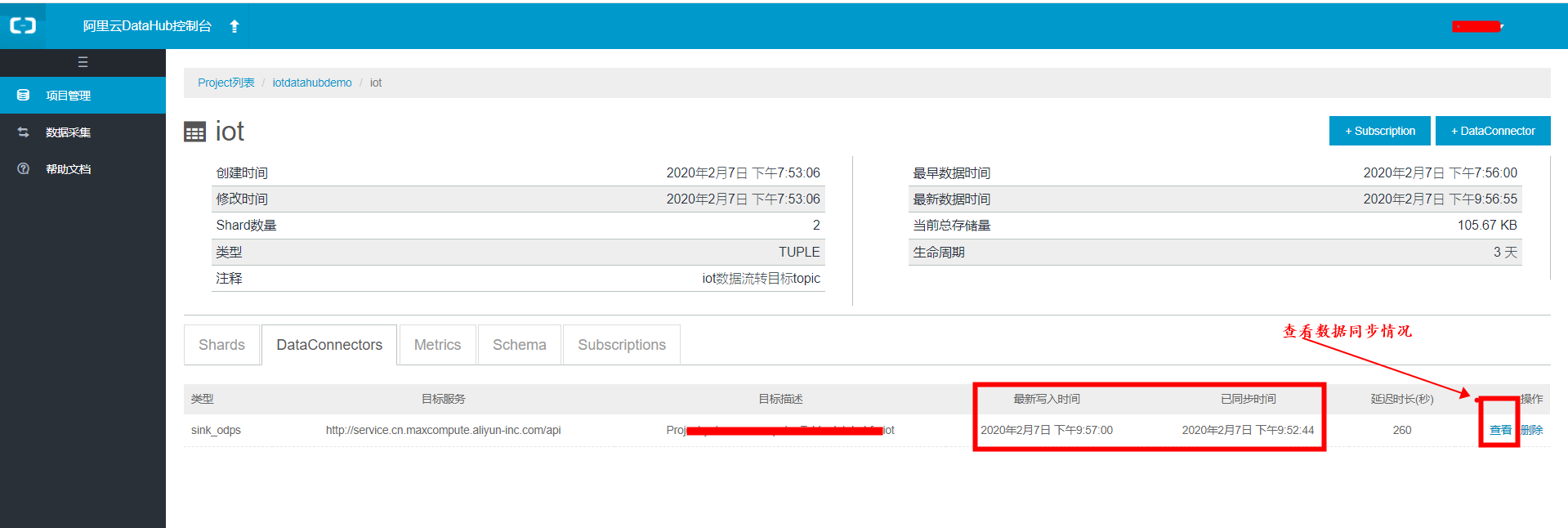Select the DataConnectors tab
Screen dimensions: 1568x528
(329, 345)
